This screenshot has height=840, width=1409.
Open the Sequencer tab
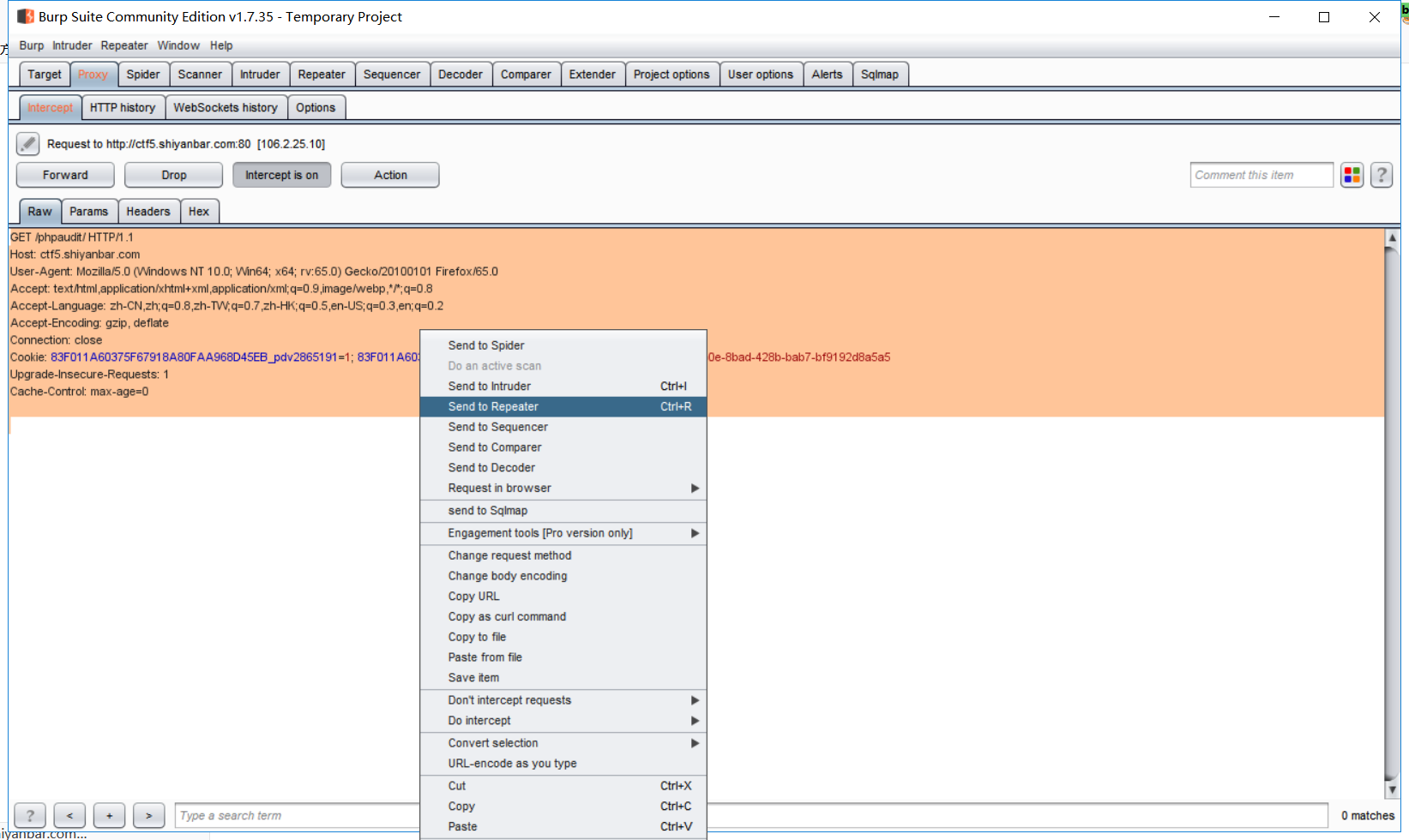click(x=392, y=75)
